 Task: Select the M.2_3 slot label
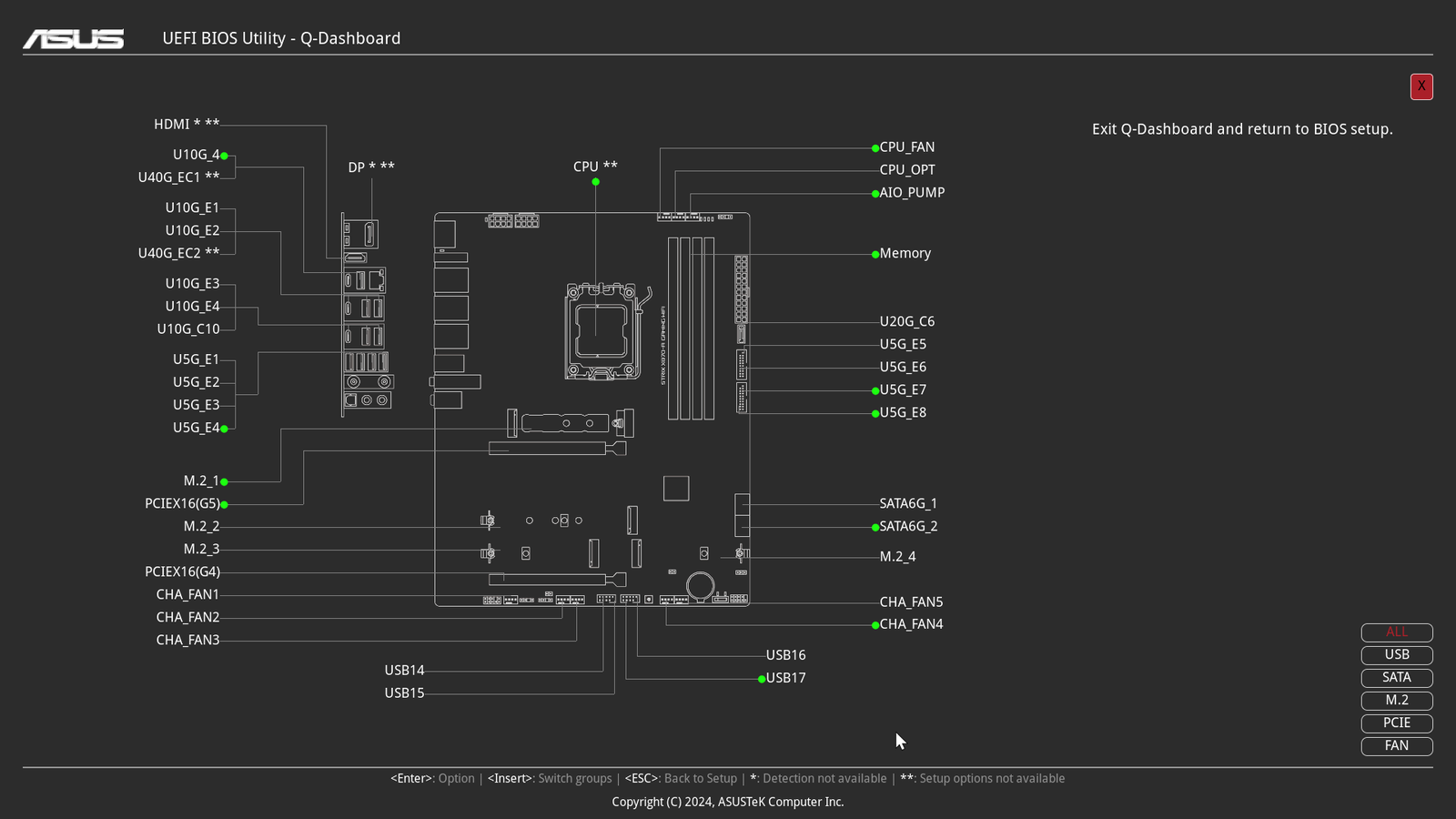201,550
